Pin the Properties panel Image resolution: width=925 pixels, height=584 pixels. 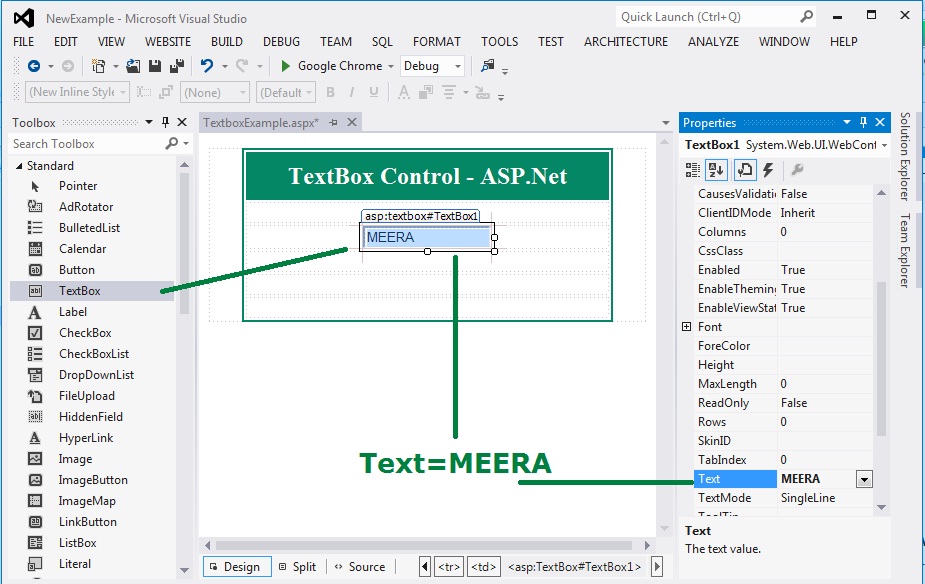coord(861,122)
